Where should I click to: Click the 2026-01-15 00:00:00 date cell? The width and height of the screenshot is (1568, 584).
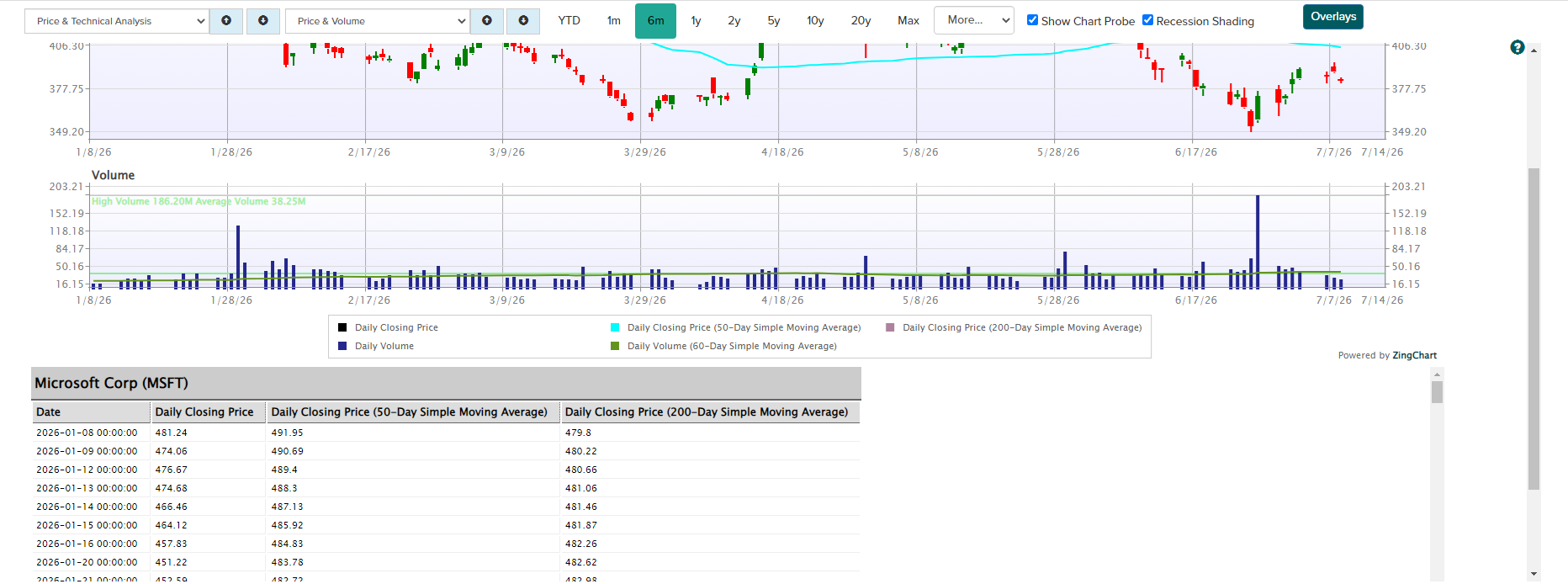[x=87, y=525]
